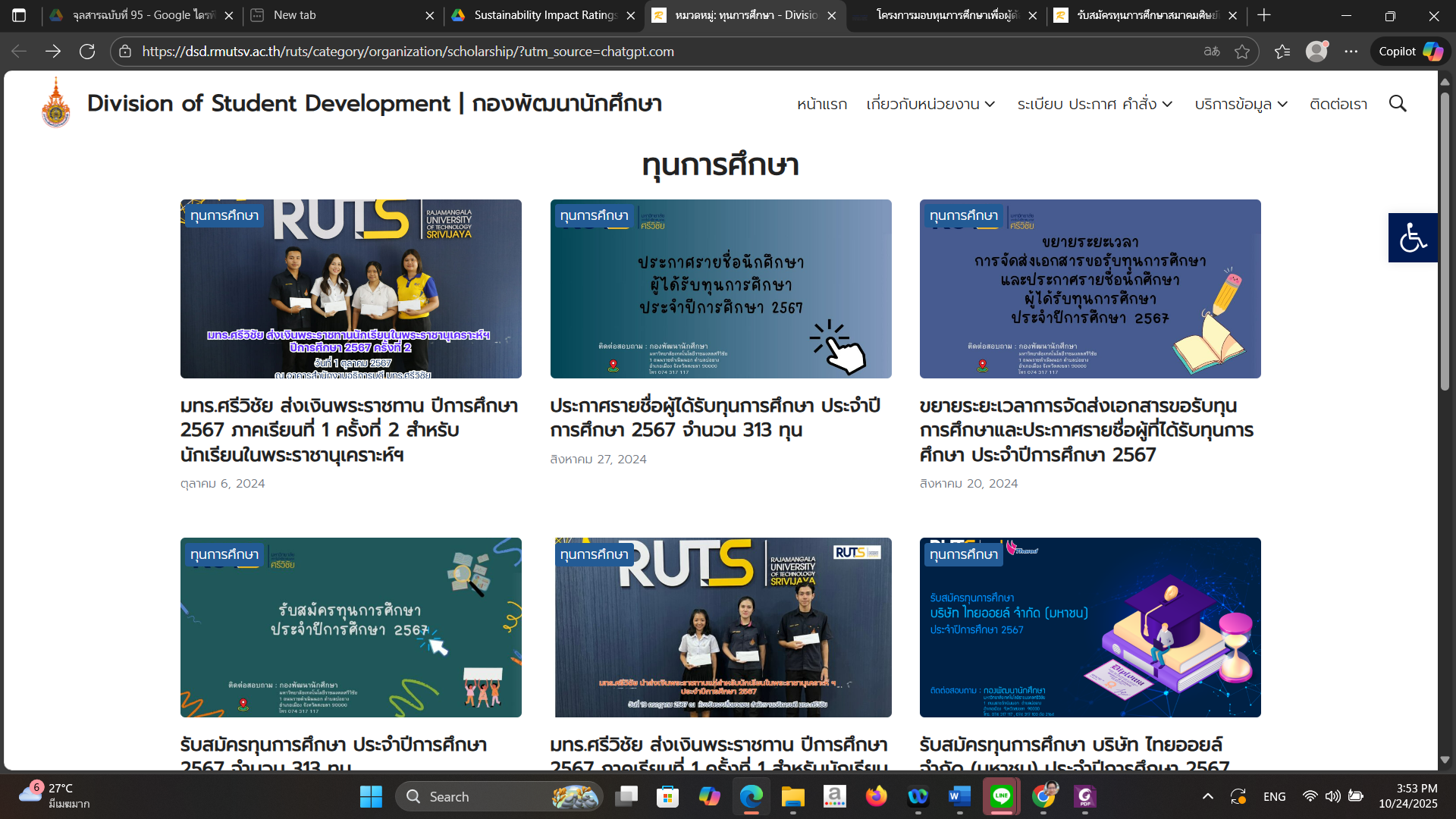Open Copilot in the browser toolbar
The height and width of the screenshot is (819, 1456).
click(x=1410, y=52)
